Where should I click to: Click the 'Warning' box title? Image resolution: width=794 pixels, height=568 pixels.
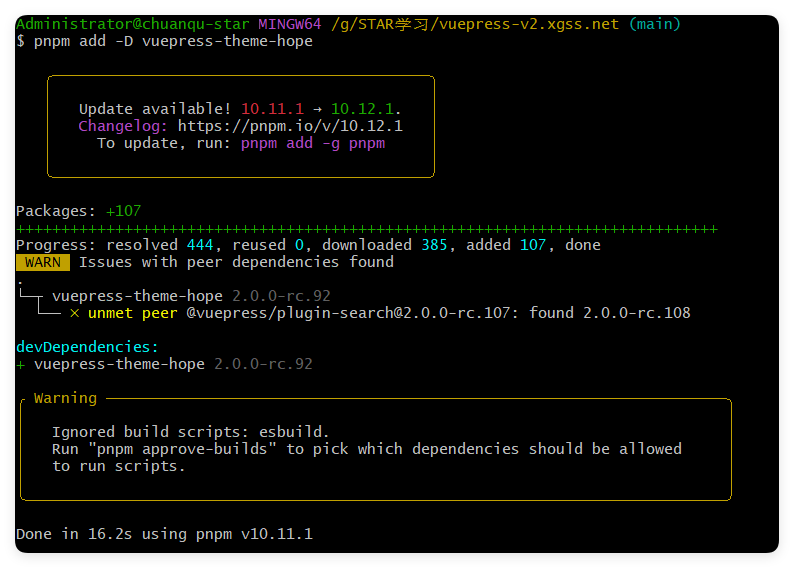coord(65,398)
